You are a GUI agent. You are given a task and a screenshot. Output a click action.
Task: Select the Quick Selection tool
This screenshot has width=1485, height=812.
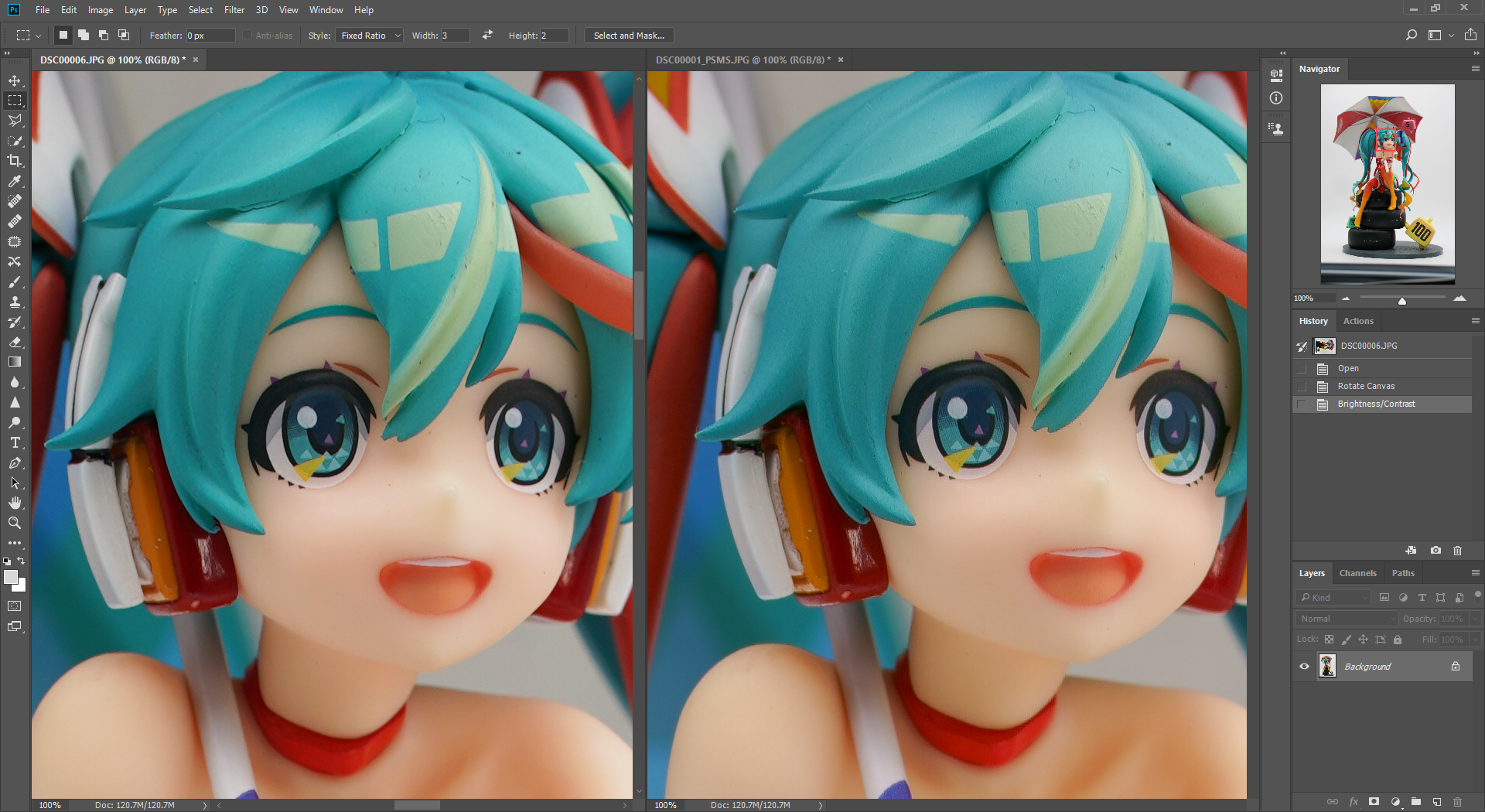pos(15,141)
